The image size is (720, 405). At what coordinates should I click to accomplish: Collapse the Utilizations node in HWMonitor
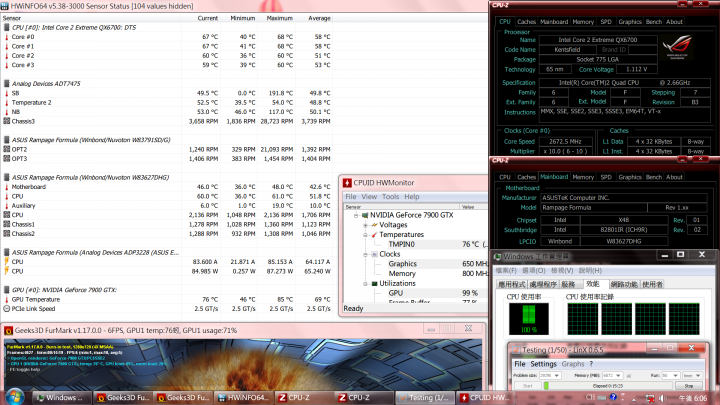pyautogui.click(x=366, y=284)
